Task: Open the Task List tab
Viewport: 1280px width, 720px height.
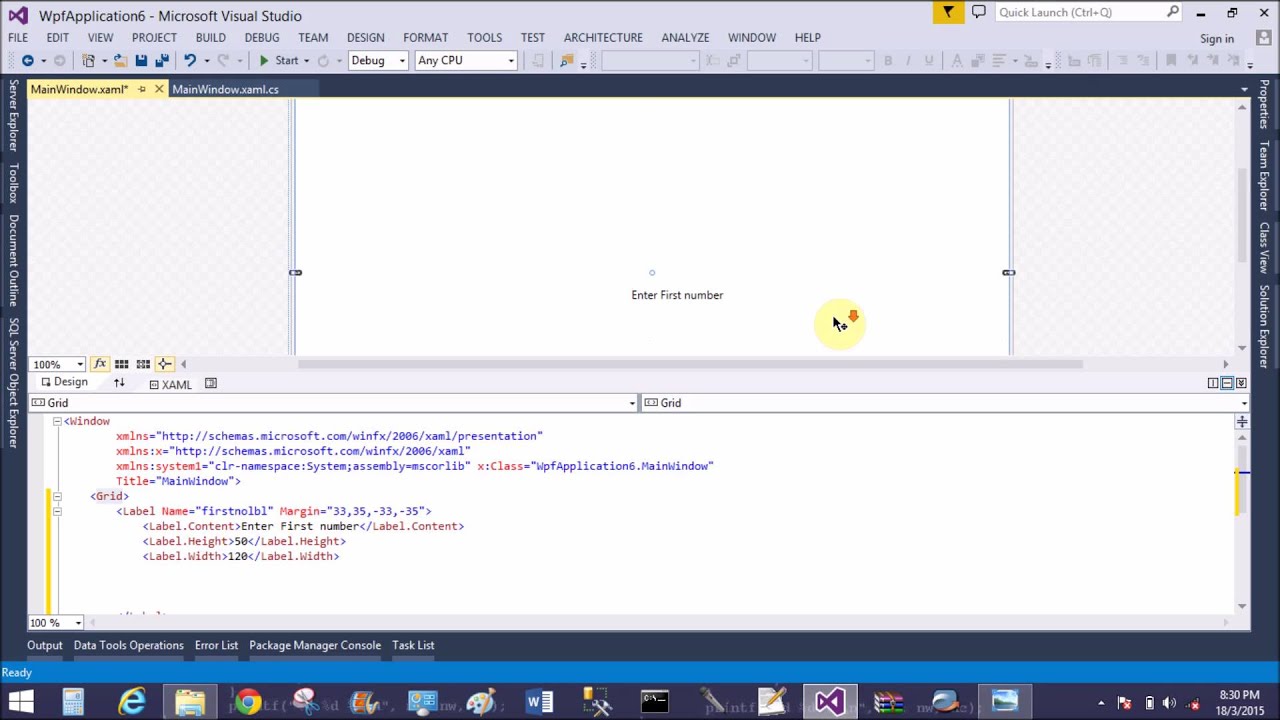Action: (x=413, y=645)
